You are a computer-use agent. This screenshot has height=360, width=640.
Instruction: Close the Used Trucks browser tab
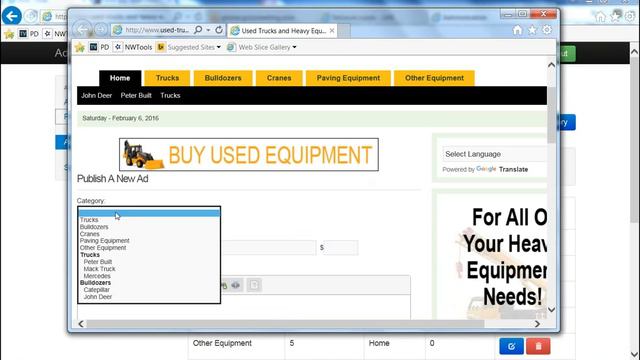(332, 31)
